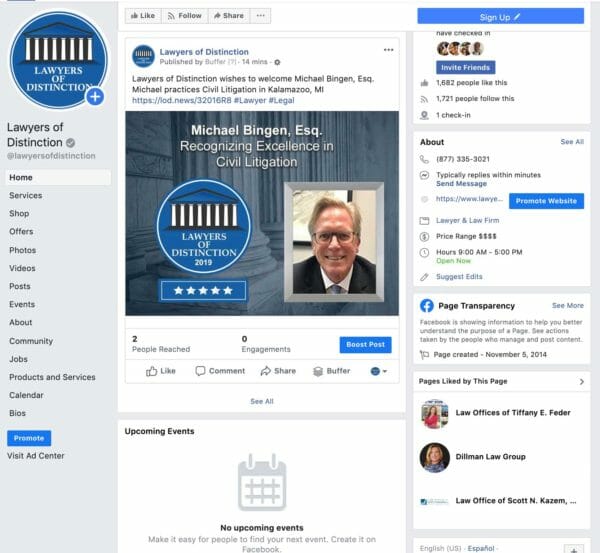
Task: Comment on the Michael Bingen post
Action: click(x=220, y=371)
